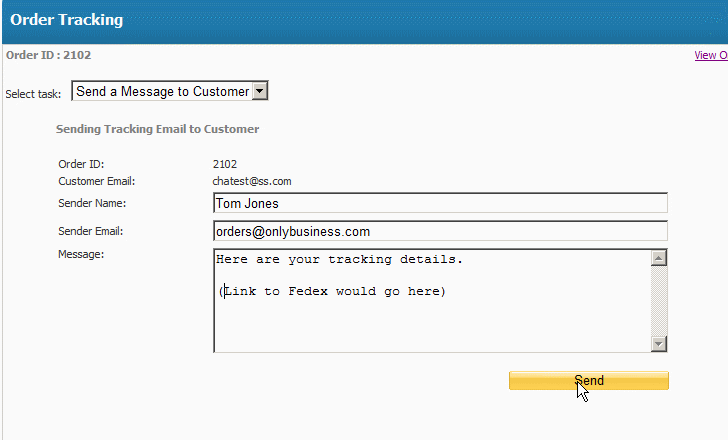Click the 'Customer Email:' label
Image resolution: width=728 pixels, height=440 pixels.
[x=97, y=181]
